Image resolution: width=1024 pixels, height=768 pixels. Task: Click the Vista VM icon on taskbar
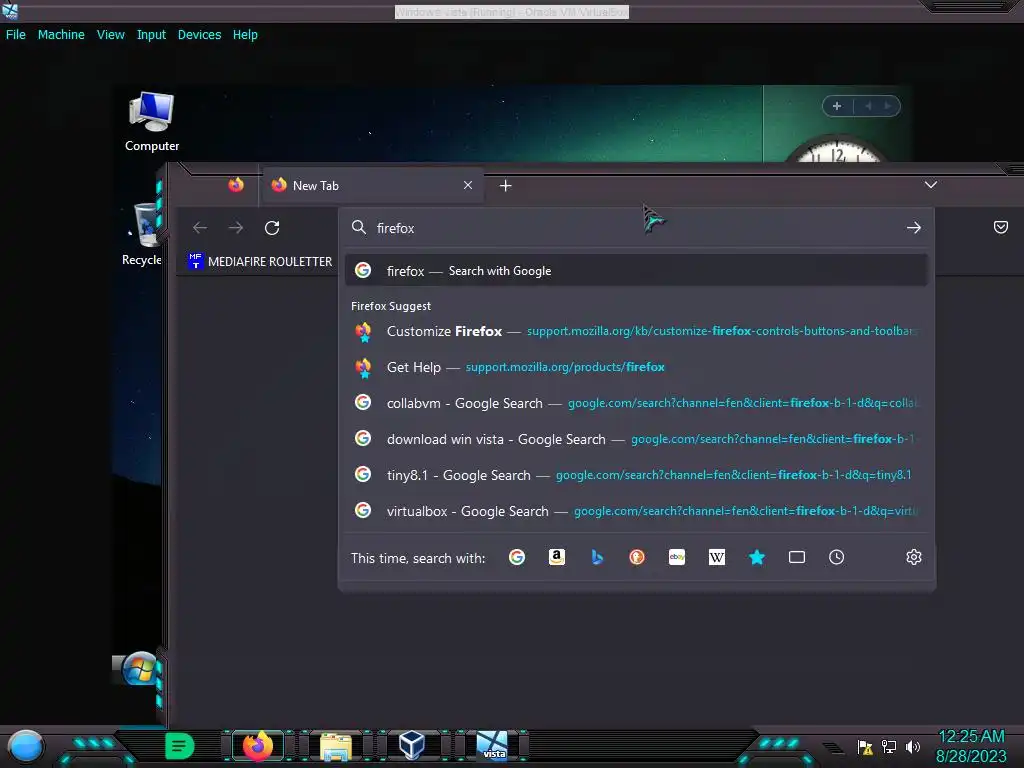(492, 746)
